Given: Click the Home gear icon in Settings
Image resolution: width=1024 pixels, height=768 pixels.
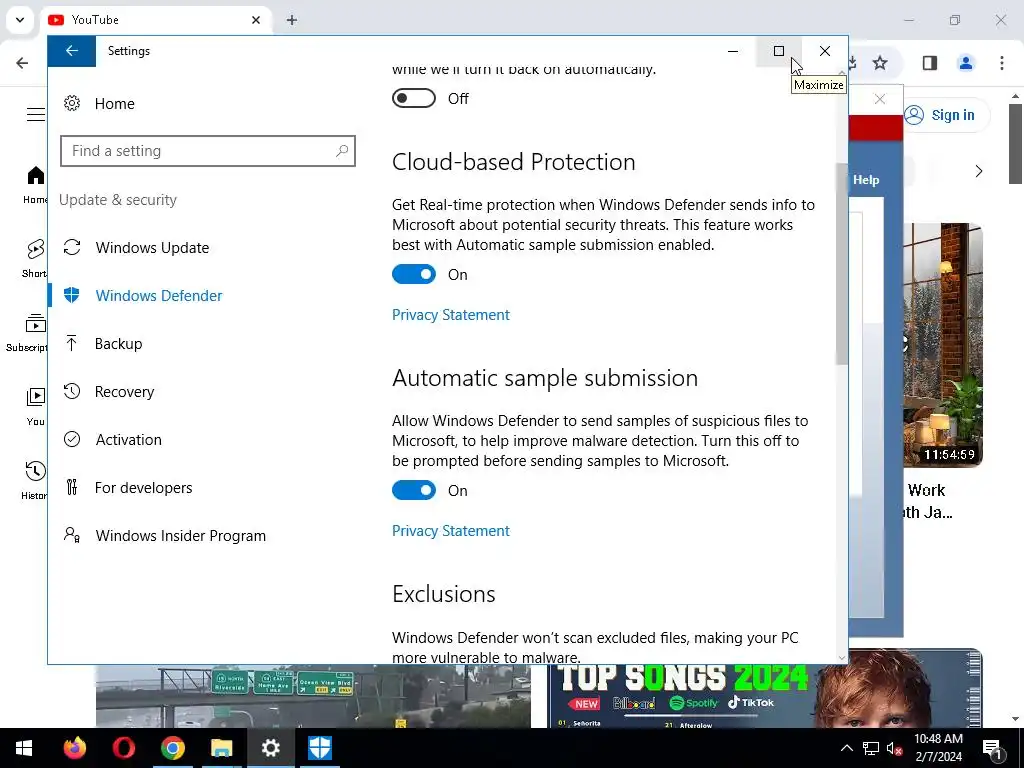Looking at the screenshot, I should pos(72,103).
